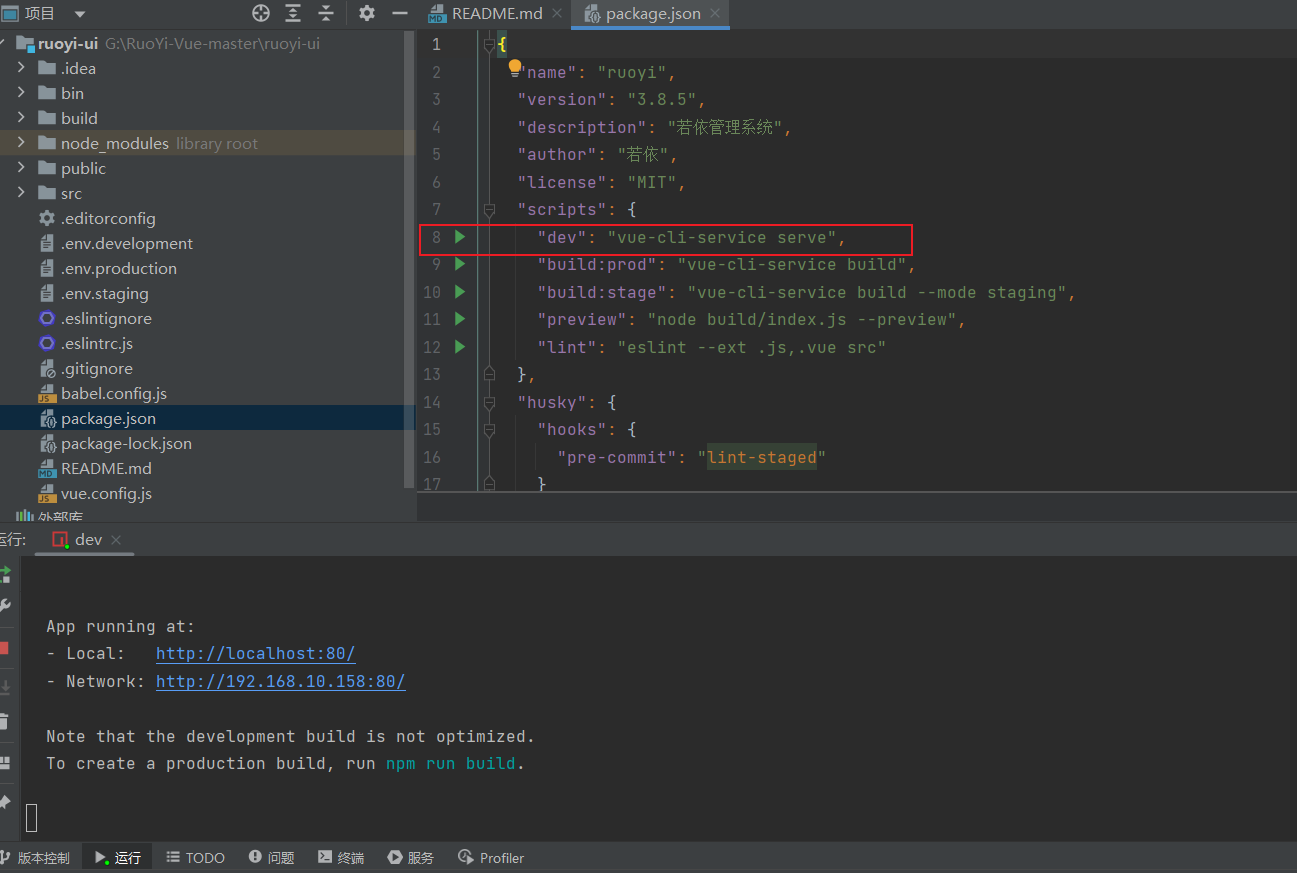Close the dev run tab
This screenshot has height=873, width=1297.
pos(115,539)
